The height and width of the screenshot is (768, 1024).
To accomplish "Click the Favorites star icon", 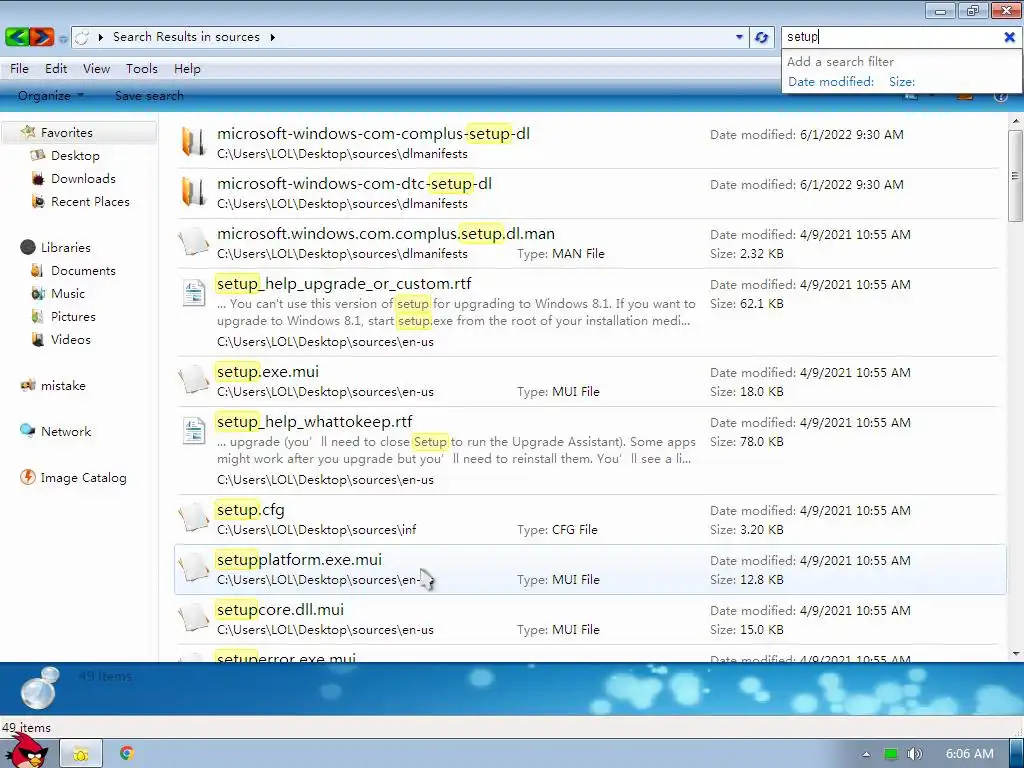I will (28, 133).
